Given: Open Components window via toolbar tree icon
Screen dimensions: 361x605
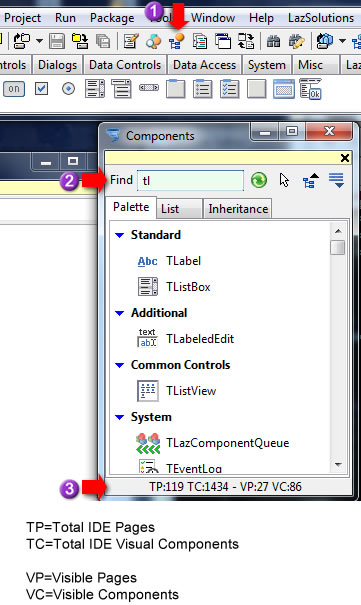Looking at the screenshot, I should 176,41.
